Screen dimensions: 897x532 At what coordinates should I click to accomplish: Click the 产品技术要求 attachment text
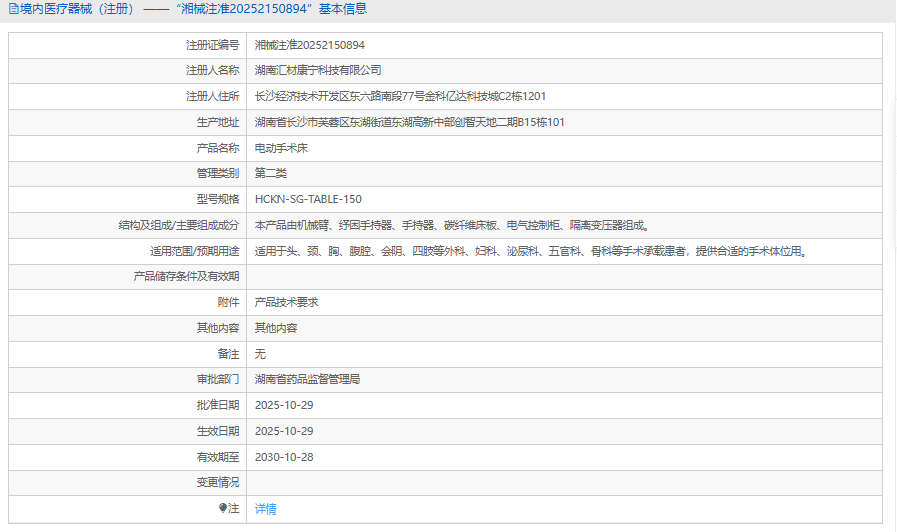click(x=286, y=302)
